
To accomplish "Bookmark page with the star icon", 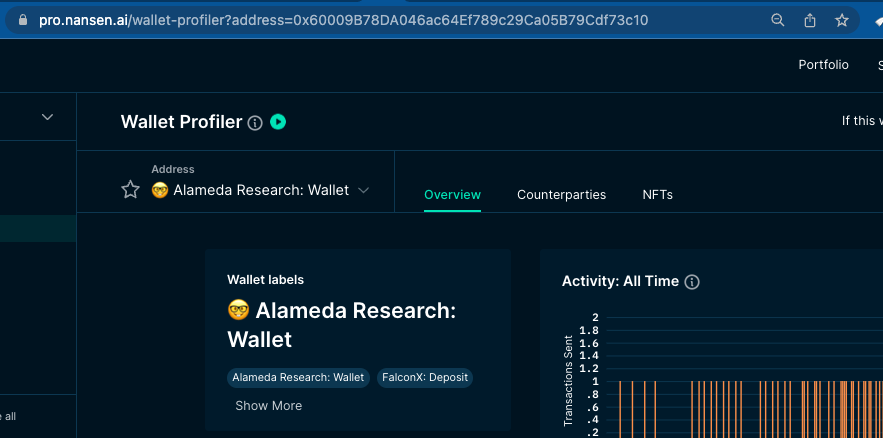I will (x=842, y=20).
